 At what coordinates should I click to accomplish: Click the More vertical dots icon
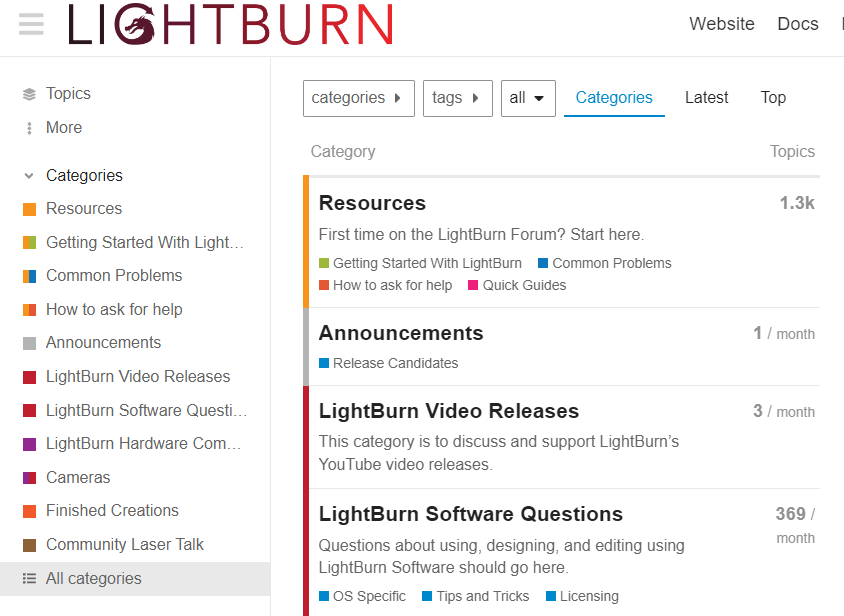[29, 128]
